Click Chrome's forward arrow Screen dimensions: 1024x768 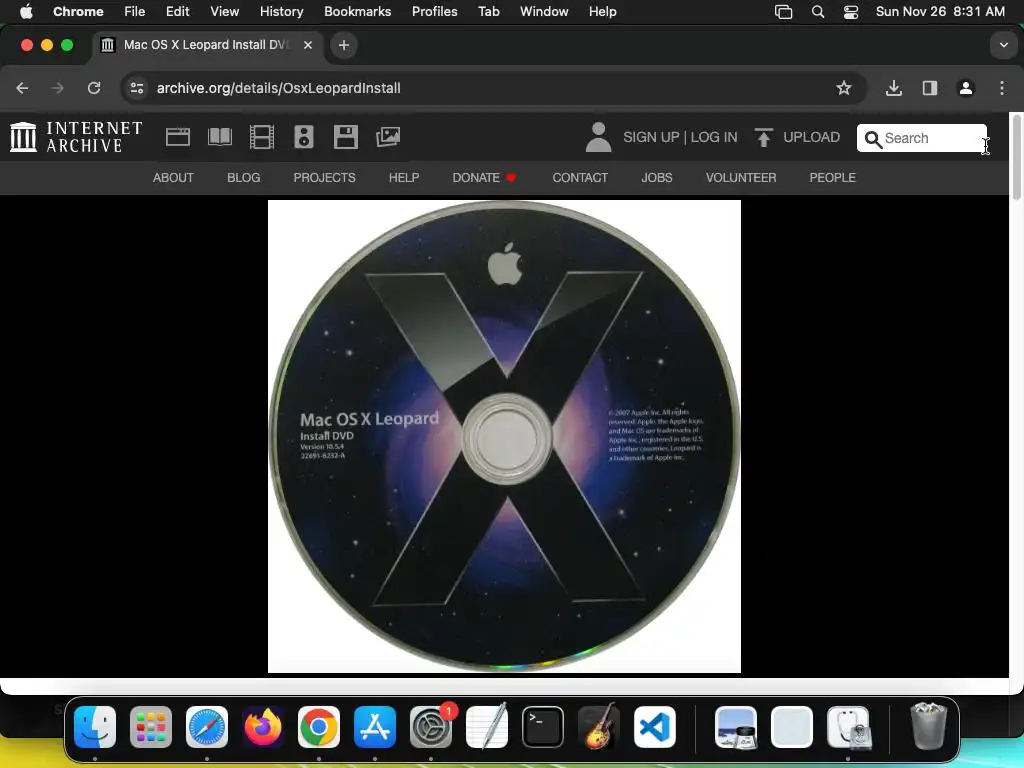[57, 88]
